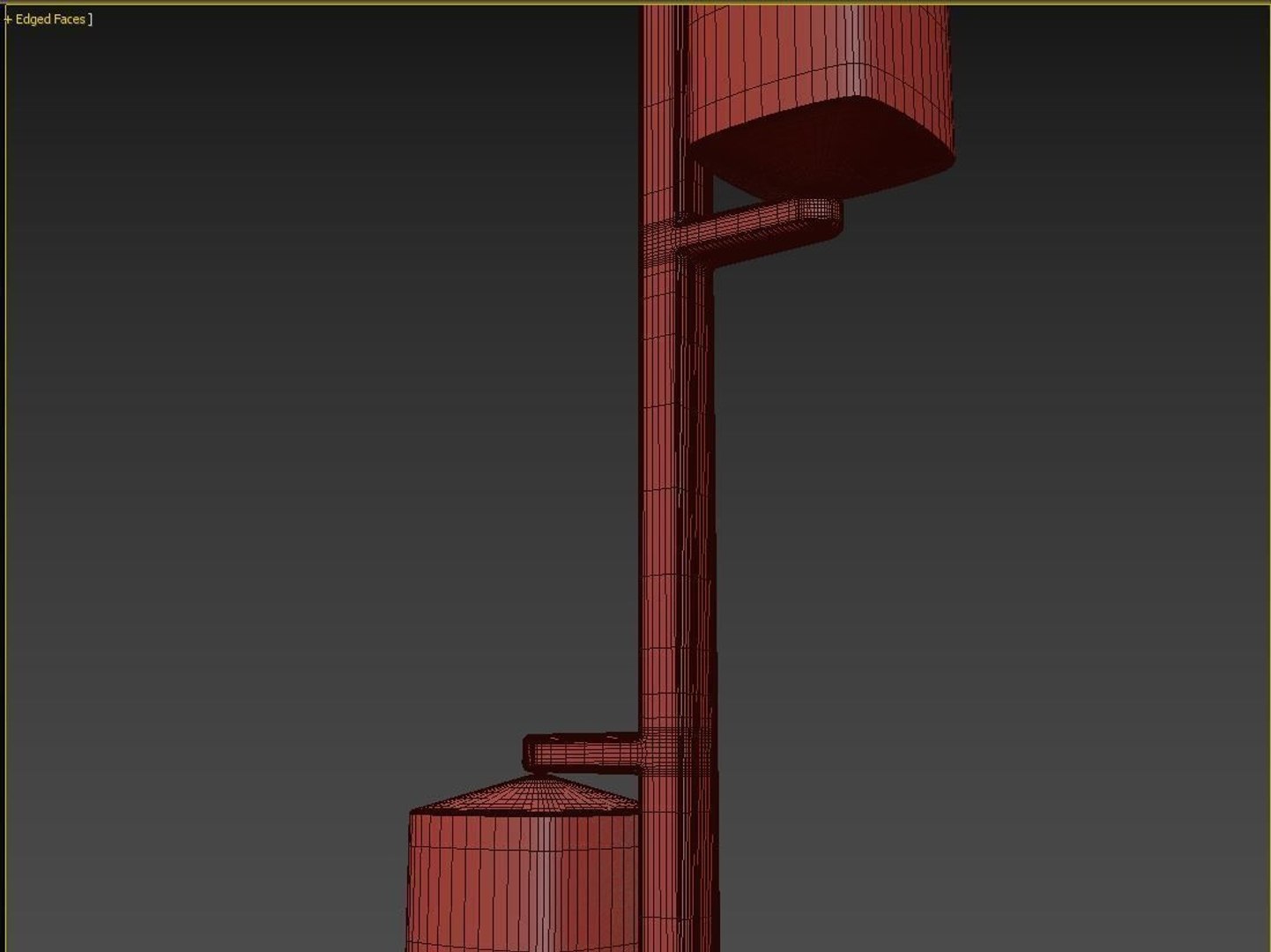Select the lower horizontal connector pipe
Image resolution: width=1271 pixels, height=952 pixels.
pos(583,752)
